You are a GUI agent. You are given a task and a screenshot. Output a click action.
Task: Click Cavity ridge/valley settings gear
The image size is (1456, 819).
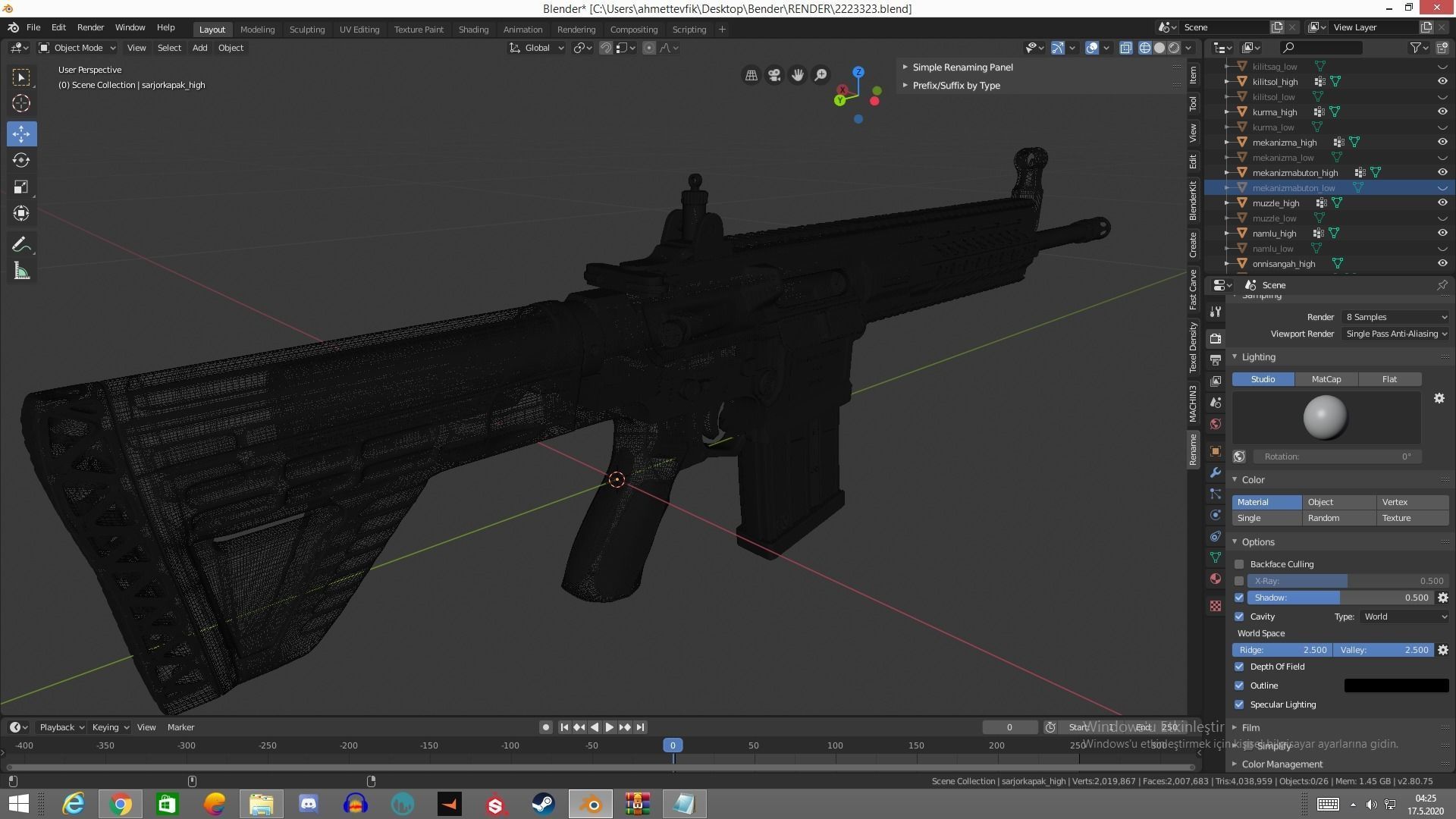pos(1443,650)
